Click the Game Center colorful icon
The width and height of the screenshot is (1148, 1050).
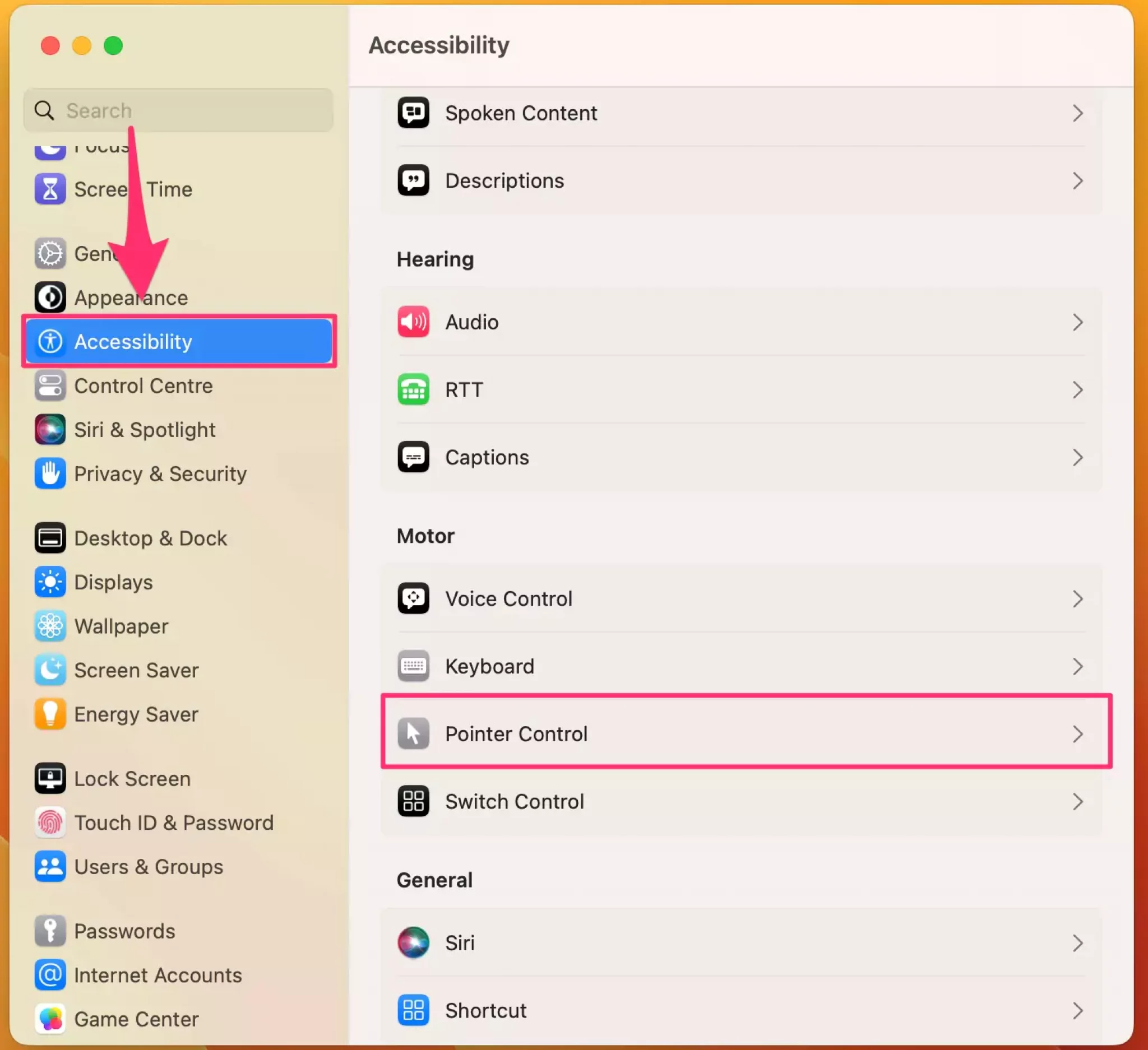tap(50, 1019)
